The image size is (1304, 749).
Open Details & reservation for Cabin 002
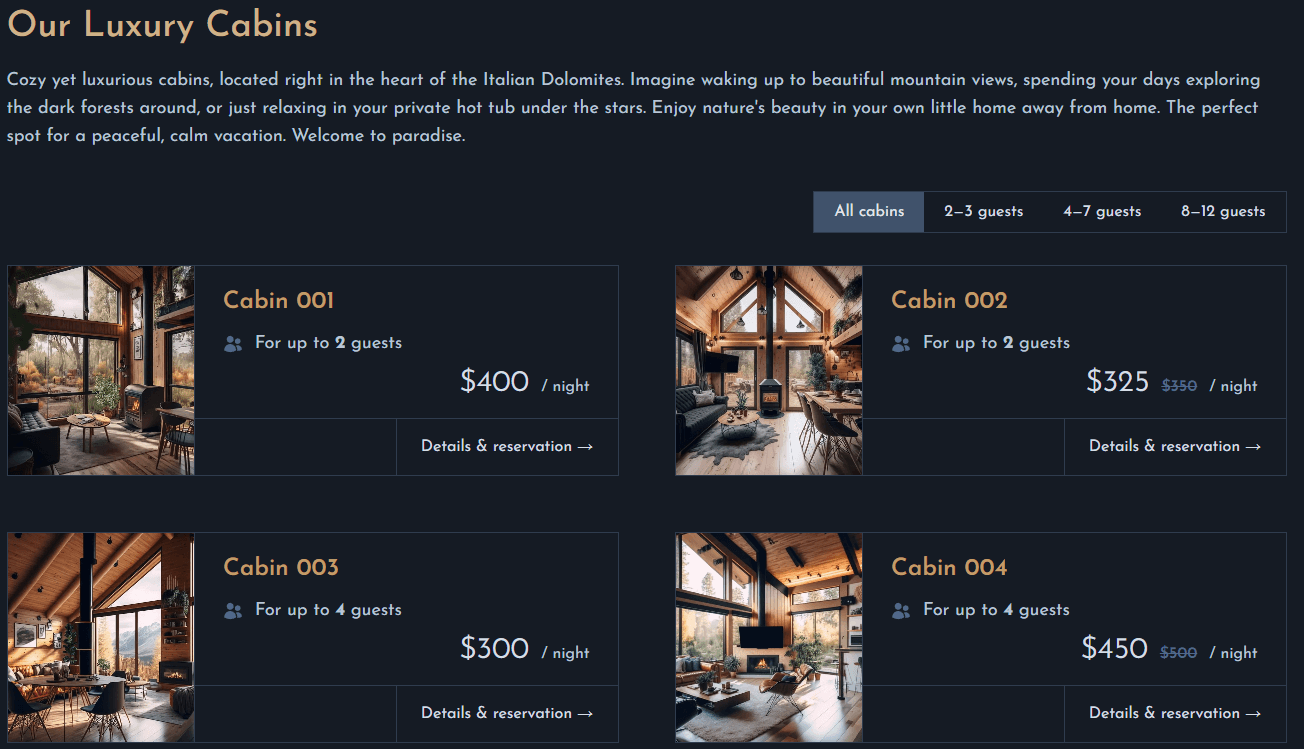click(x=1175, y=447)
